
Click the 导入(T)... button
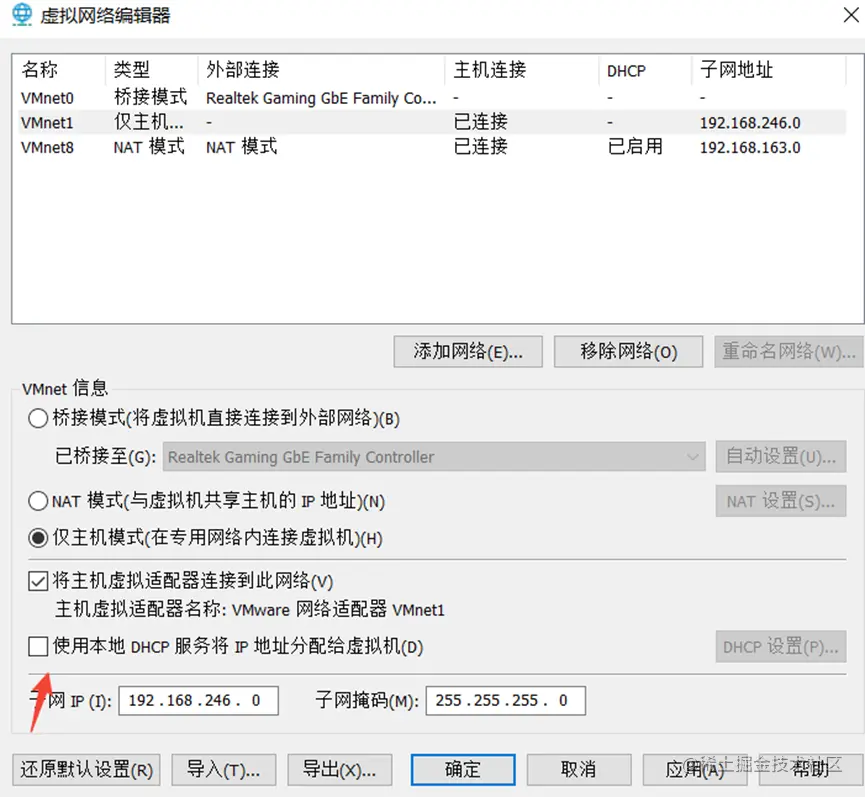click(x=223, y=769)
